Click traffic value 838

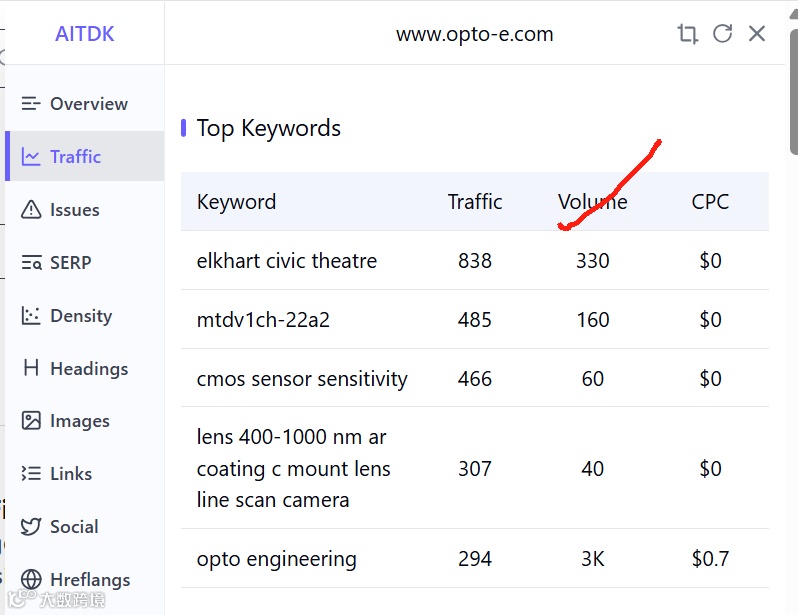[x=475, y=261]
